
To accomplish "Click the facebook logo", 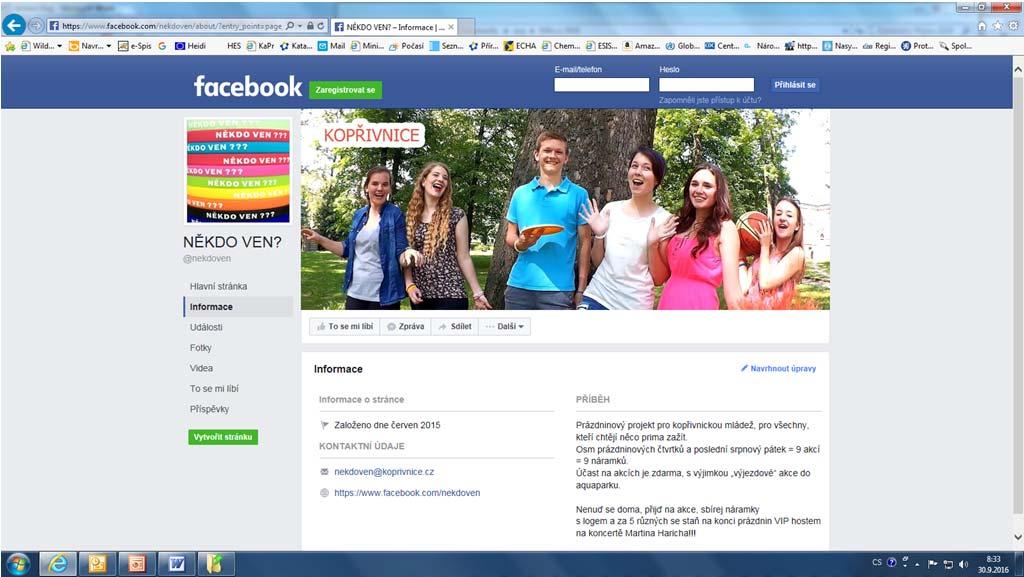I will [x=248, y=86].
